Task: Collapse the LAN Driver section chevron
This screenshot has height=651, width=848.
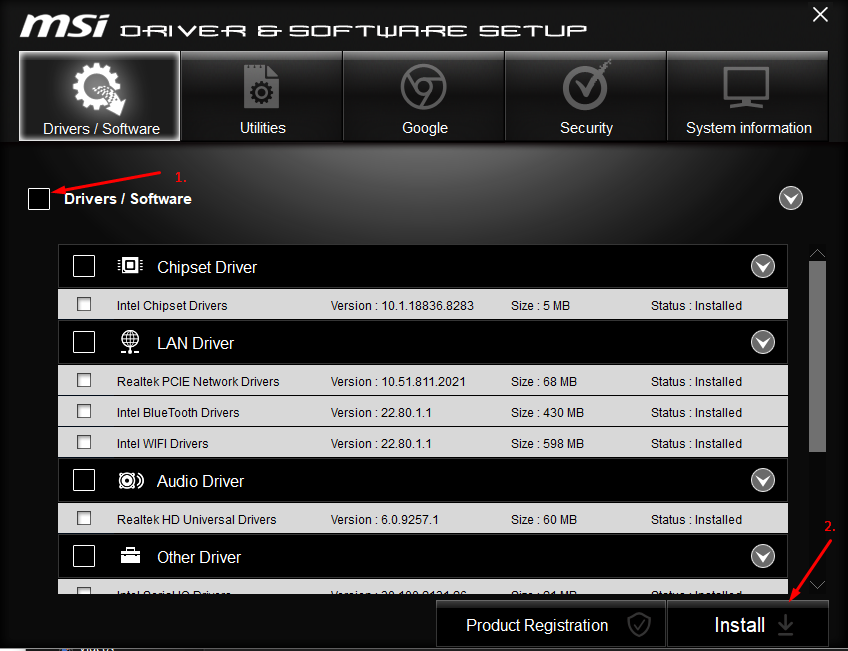Action: [x=763, y=341]
